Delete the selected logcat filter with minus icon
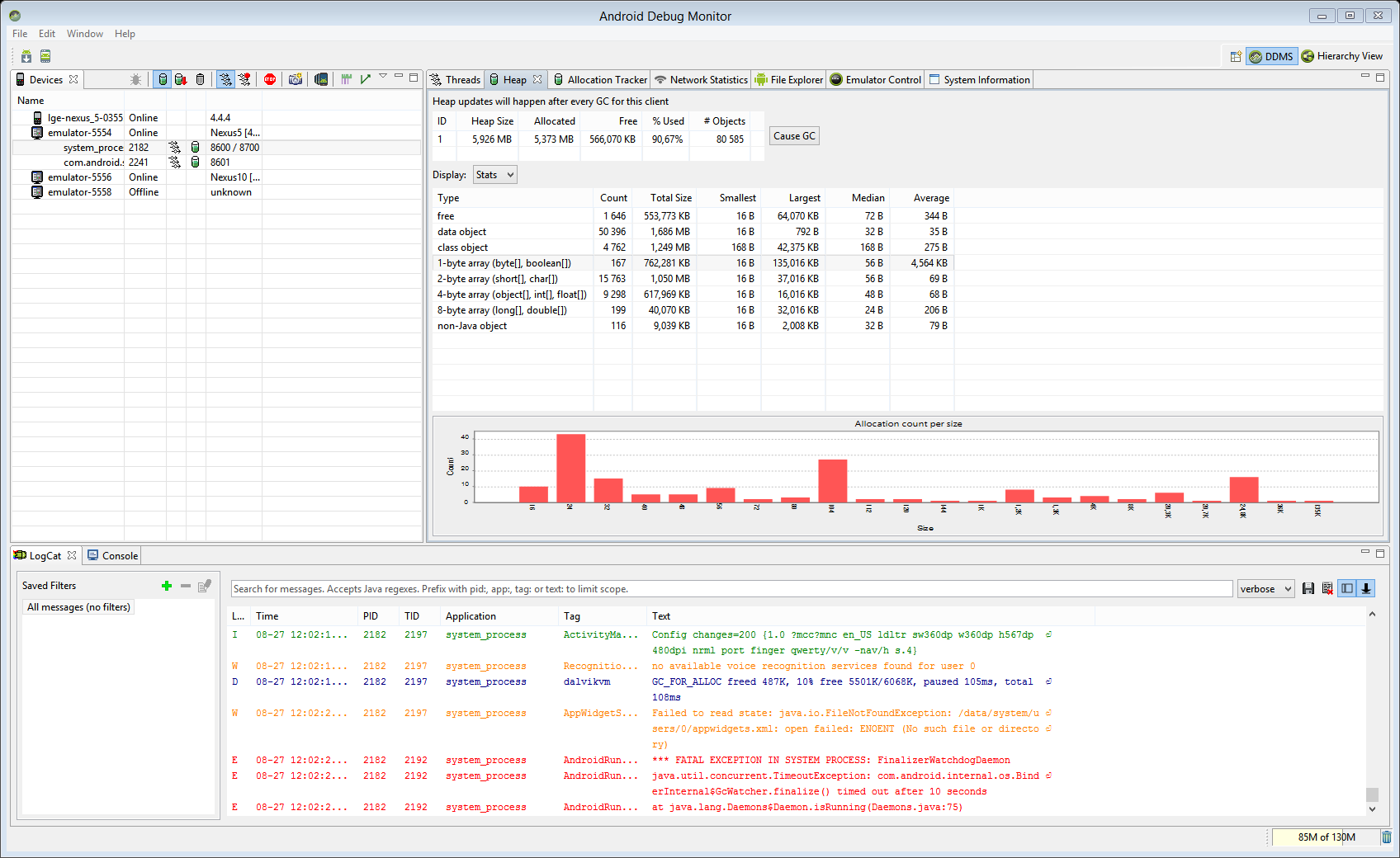1400x858 pixels. pos(186,586)
